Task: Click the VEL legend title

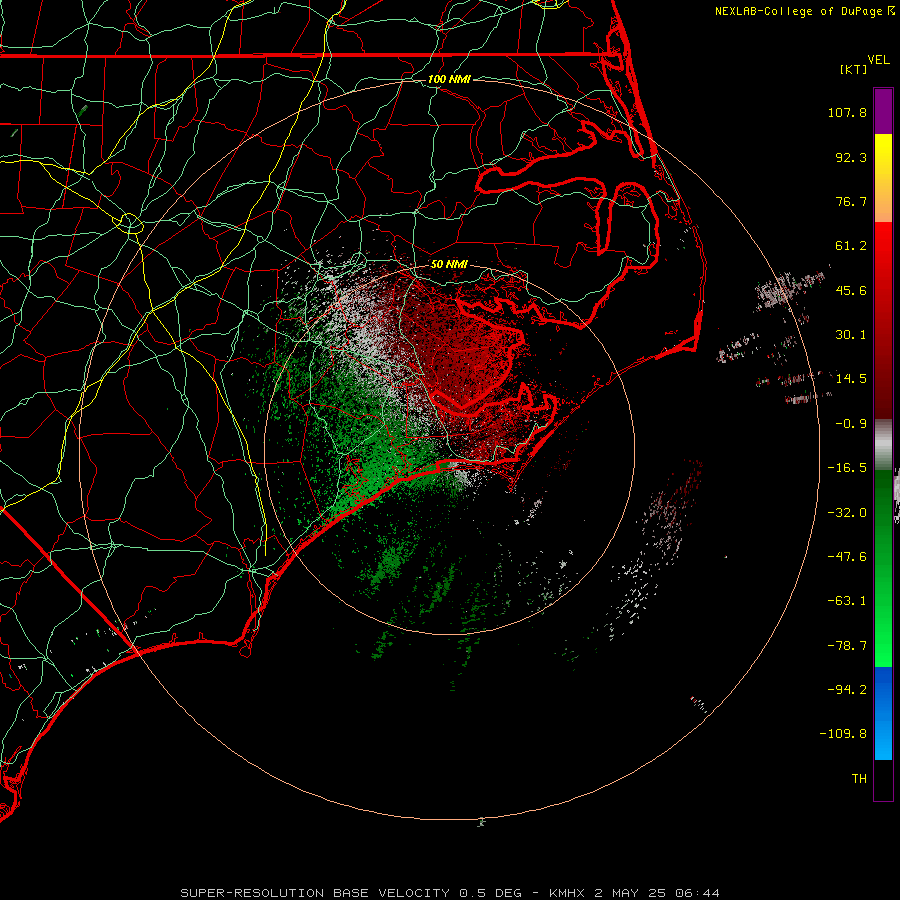Action: tap(878, 60)
